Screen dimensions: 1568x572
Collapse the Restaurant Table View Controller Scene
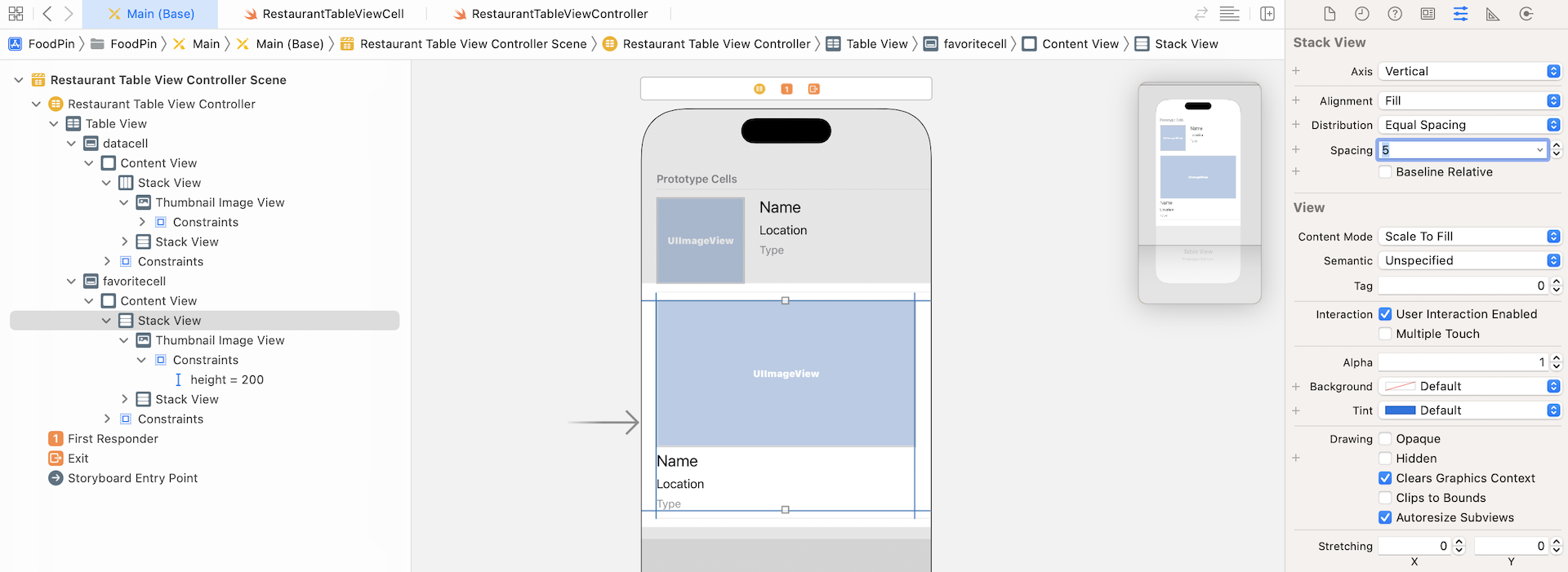click(x=19, y=80)
